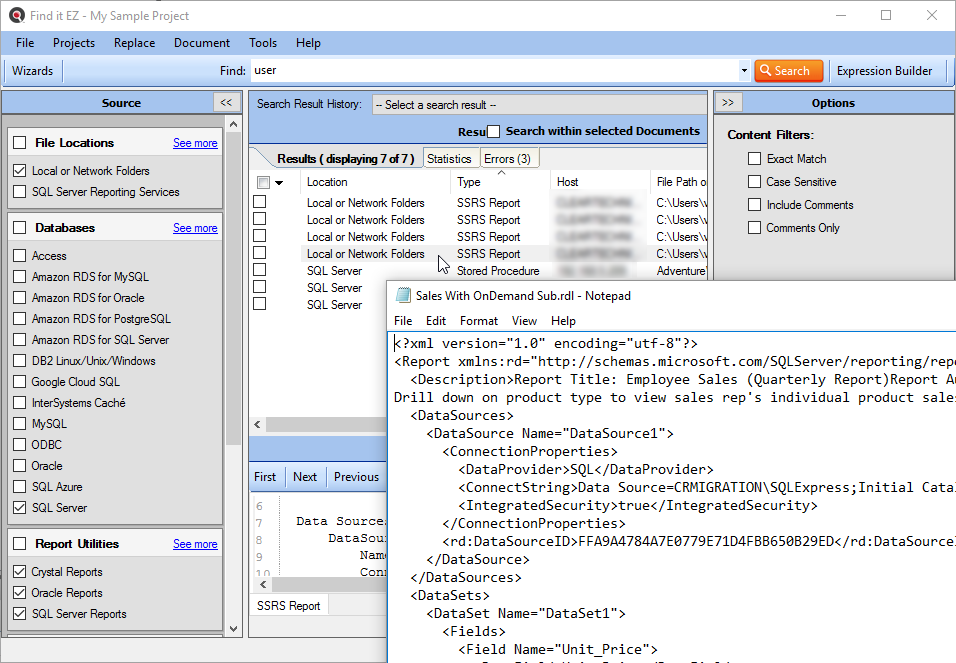Toggle the File Locations group checkbox
The height and width of the screenshot is (663, 956).
click(20, 143)
